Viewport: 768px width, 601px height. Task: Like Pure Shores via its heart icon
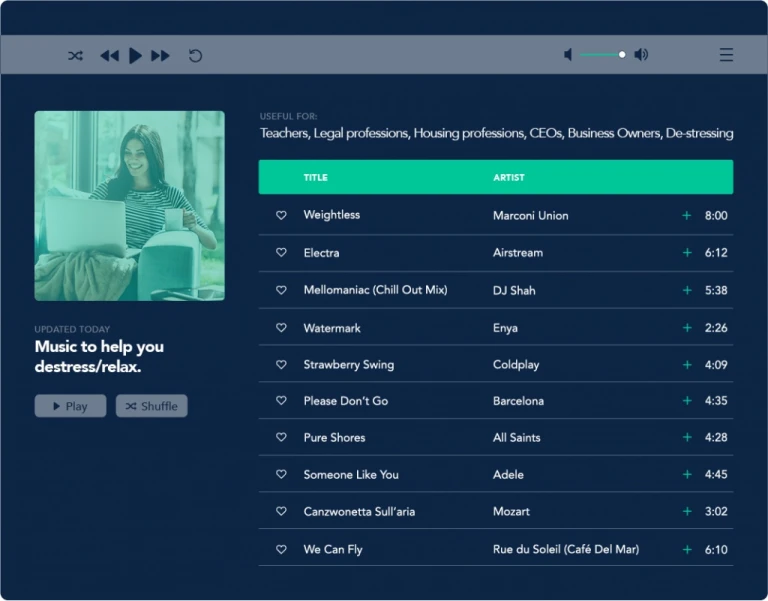pos(281,437)
